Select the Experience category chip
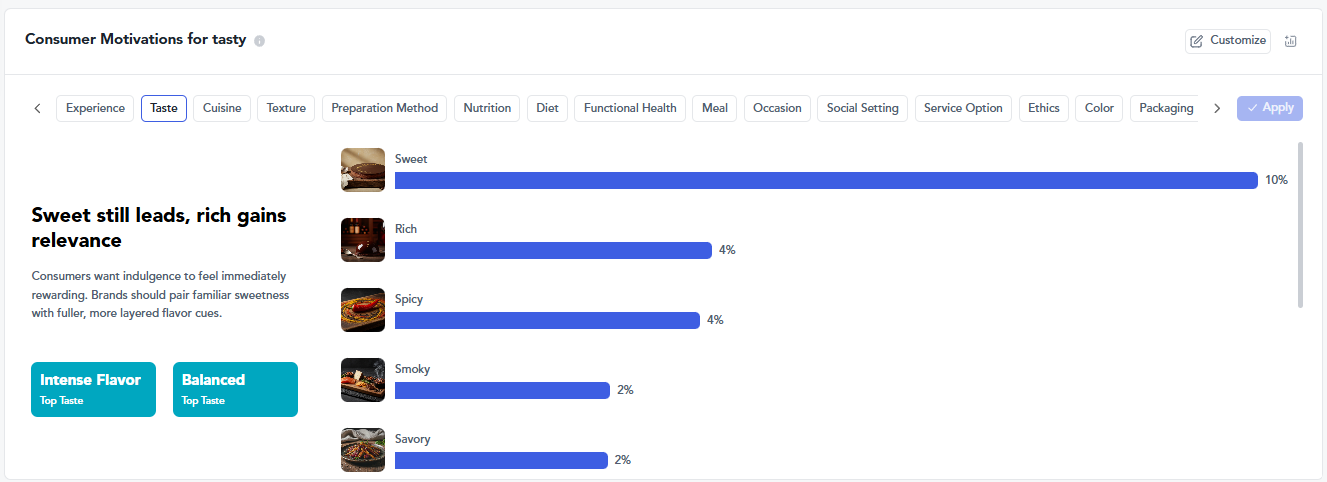The height and width of the screenshot is (482, 1327). pyautogui.click(x=95, y=108)
